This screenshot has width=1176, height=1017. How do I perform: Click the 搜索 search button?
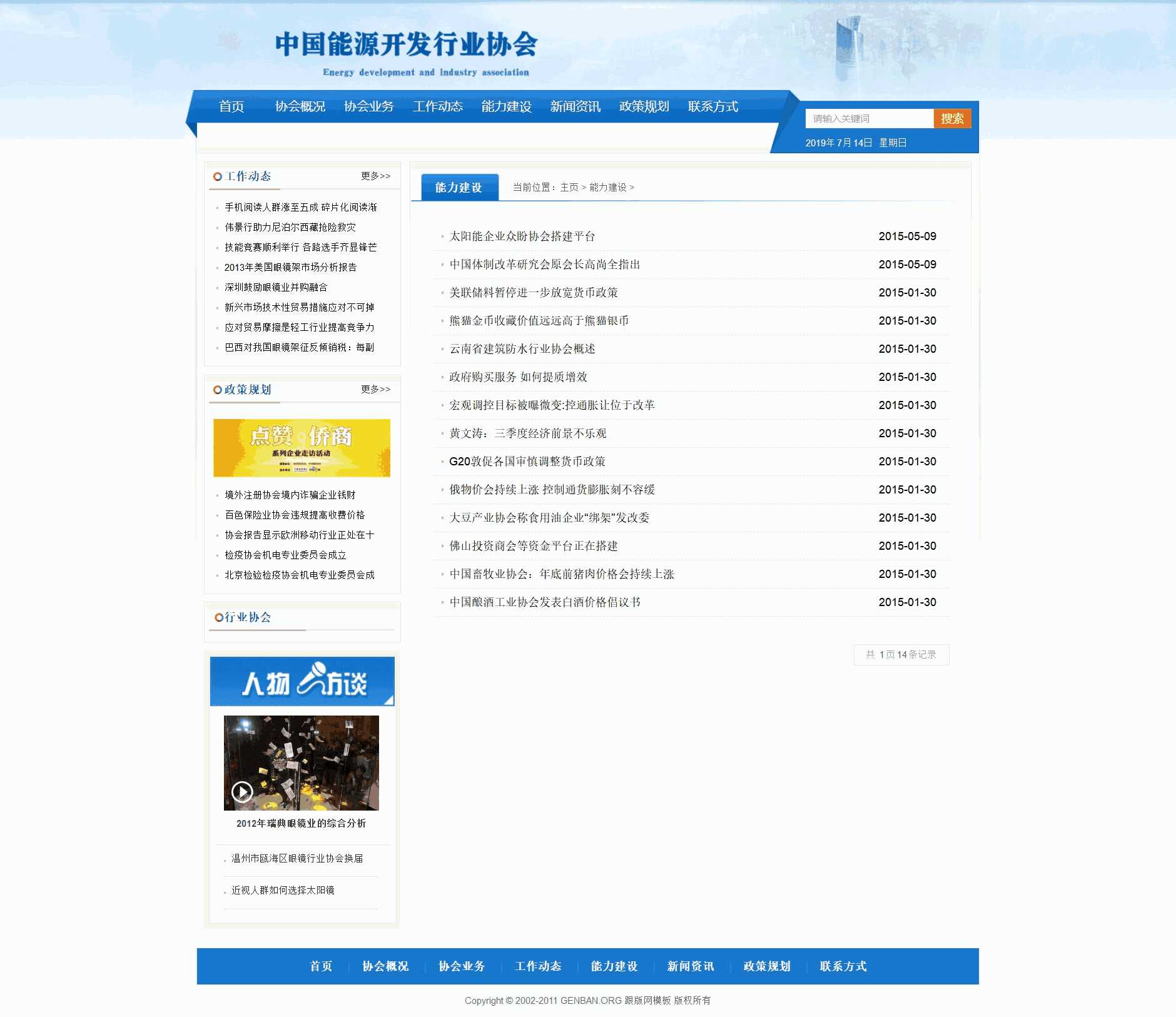pos(953,118)
